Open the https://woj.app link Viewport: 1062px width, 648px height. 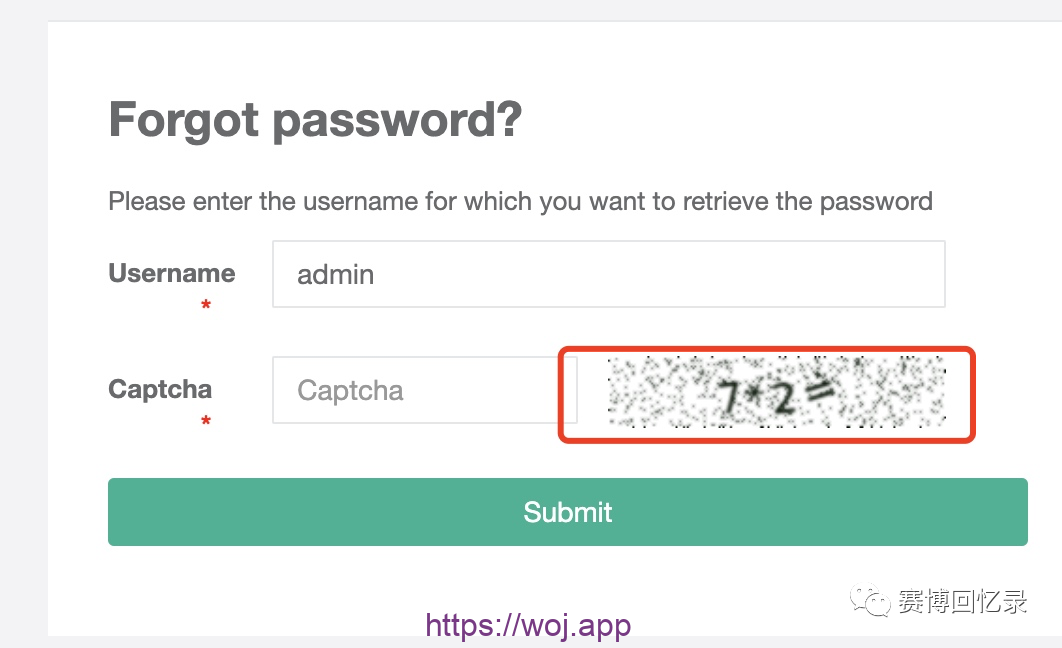pos(528,626)
